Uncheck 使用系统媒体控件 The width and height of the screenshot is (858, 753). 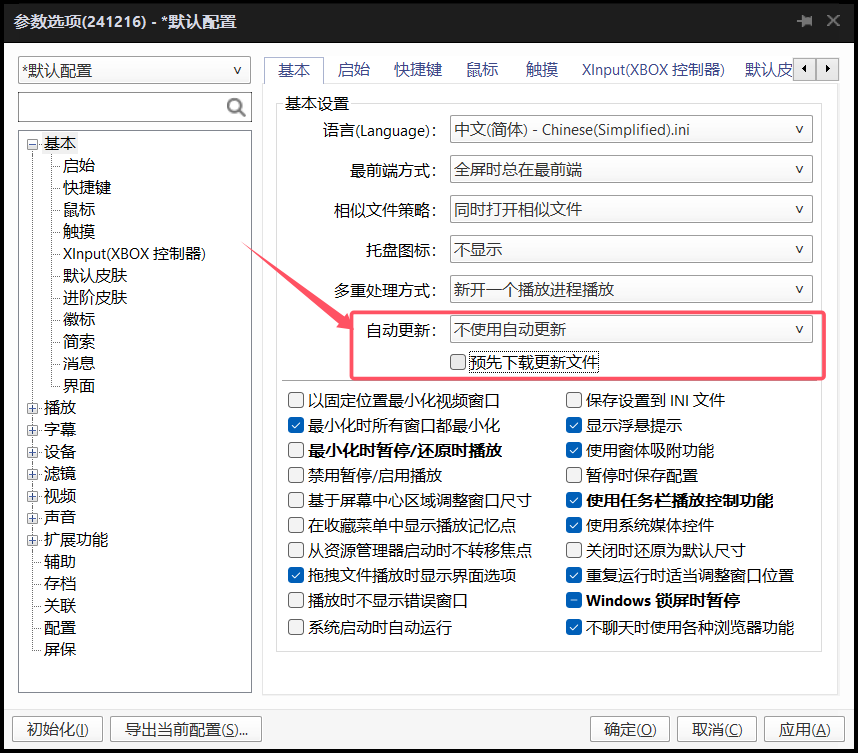[573, 525]
